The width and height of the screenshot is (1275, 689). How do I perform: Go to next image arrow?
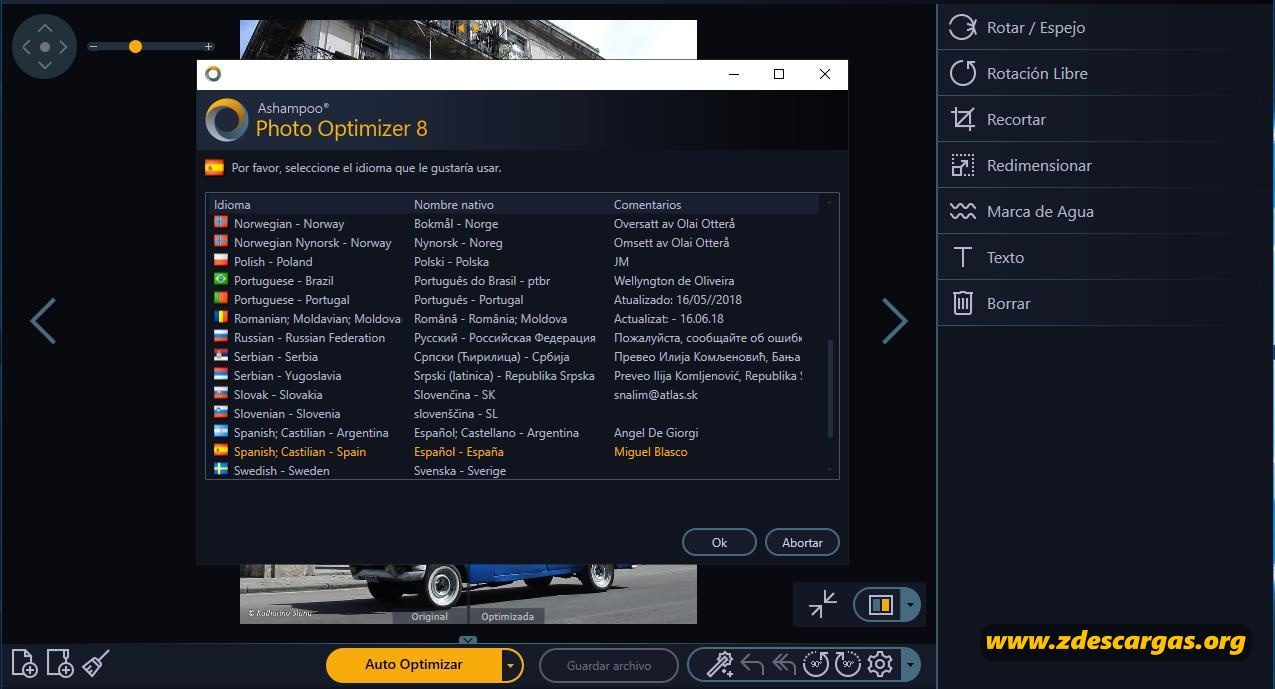click(894, 321)
